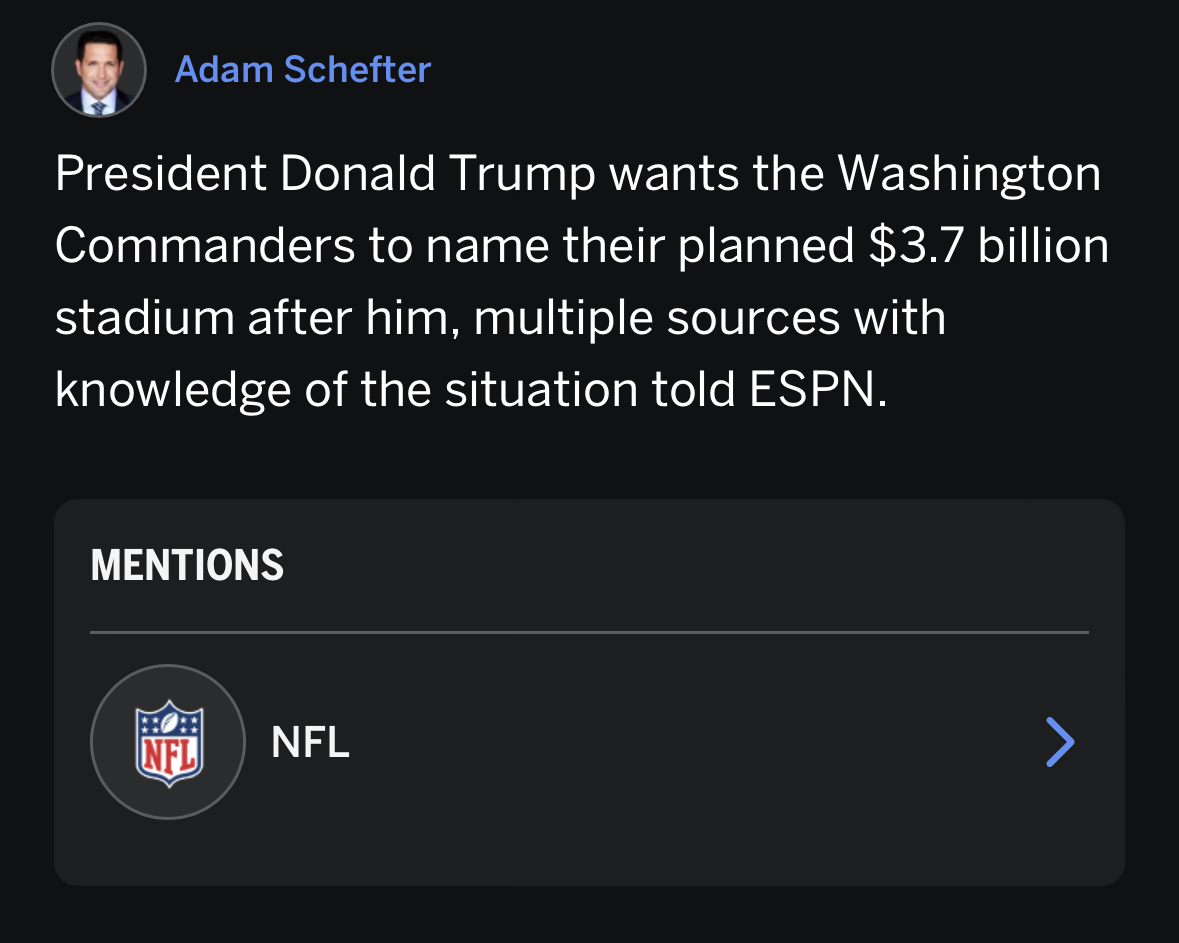Screen dimensions: 1179x943
Task: Click the 'planned' word in the post
Action: point(766,246)
